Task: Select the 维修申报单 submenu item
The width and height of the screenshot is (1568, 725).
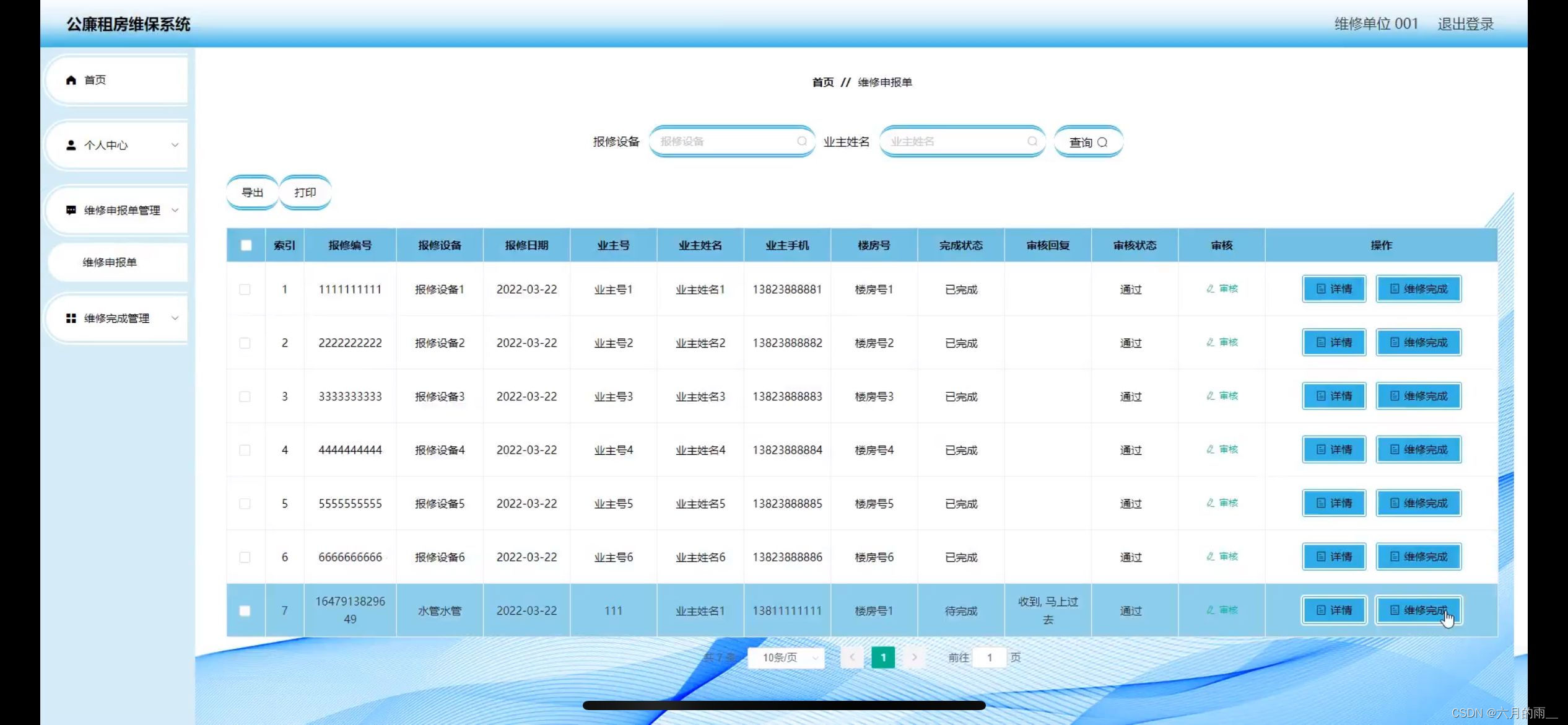Action: coord(110,262)
